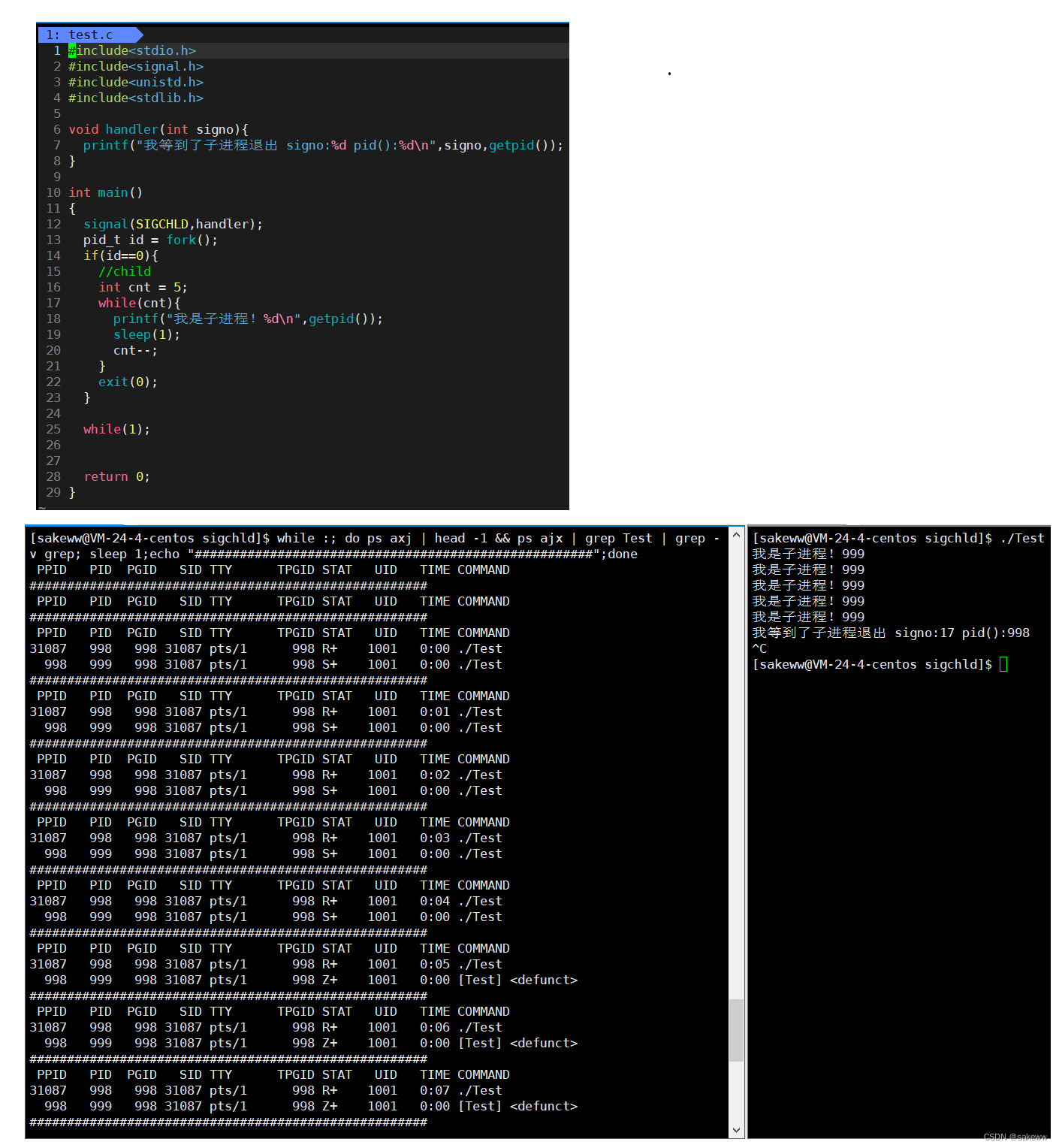Screen dimensions: 1059x1148
Task: Click the return 0; line
Action: coord(116,476)
